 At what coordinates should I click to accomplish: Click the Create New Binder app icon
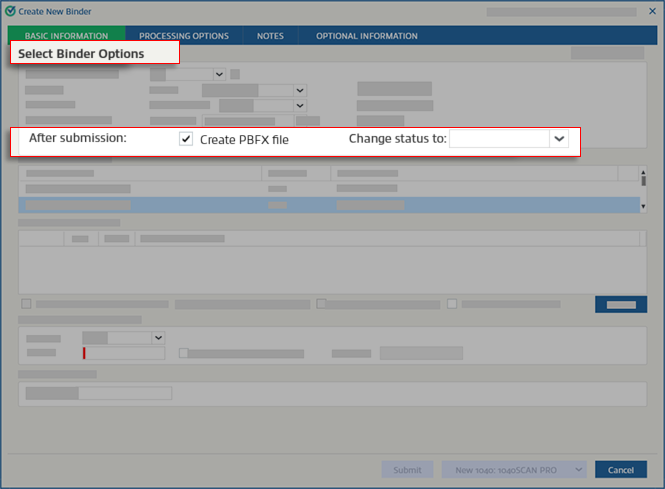pyautogui.click(x=11, y=10)
